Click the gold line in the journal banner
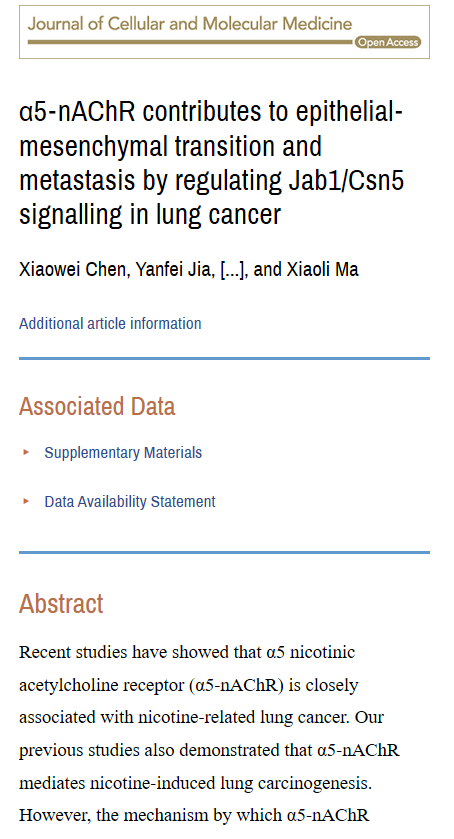 (x=191, y=42)
